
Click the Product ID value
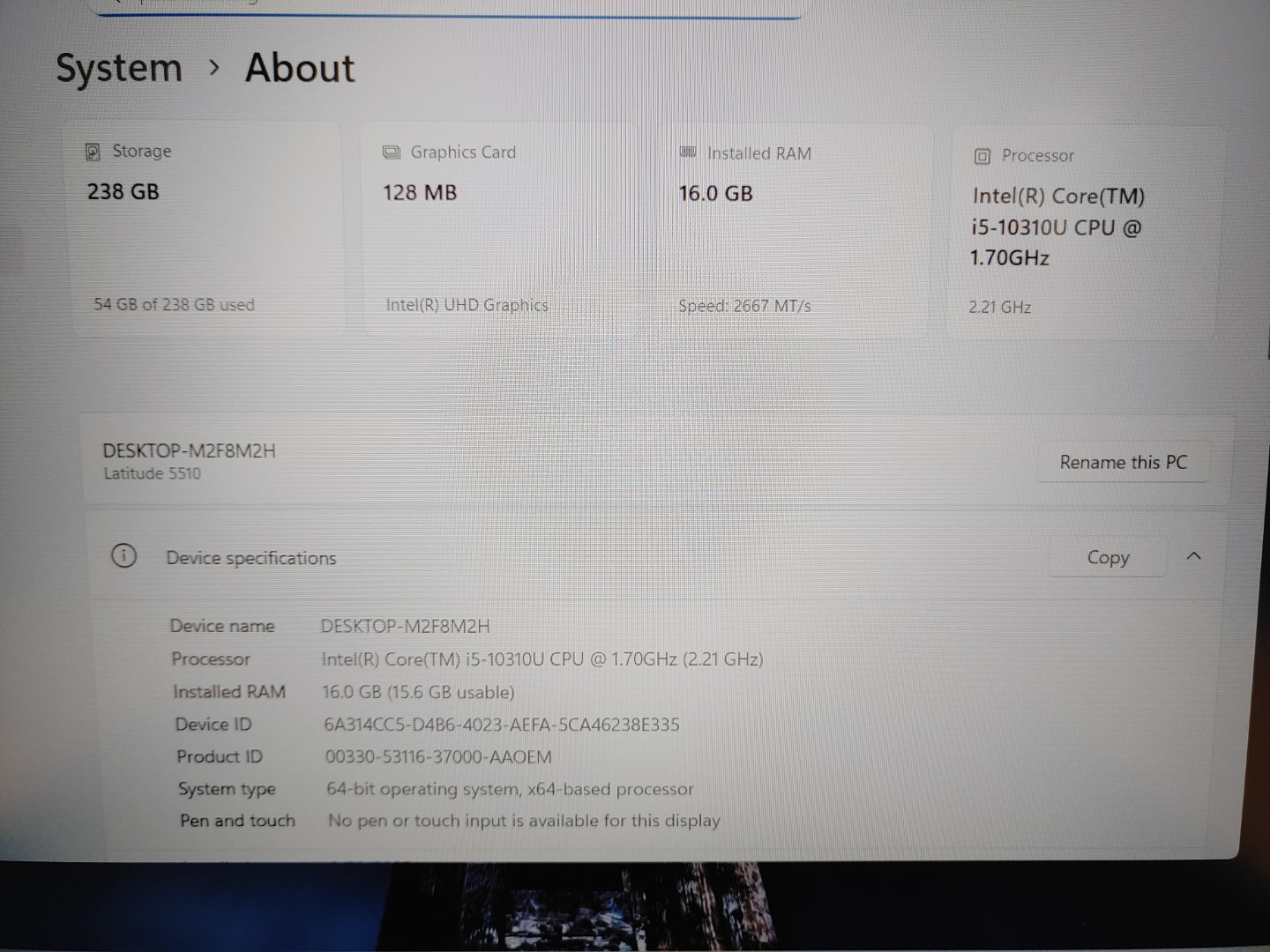coord(438,756)
